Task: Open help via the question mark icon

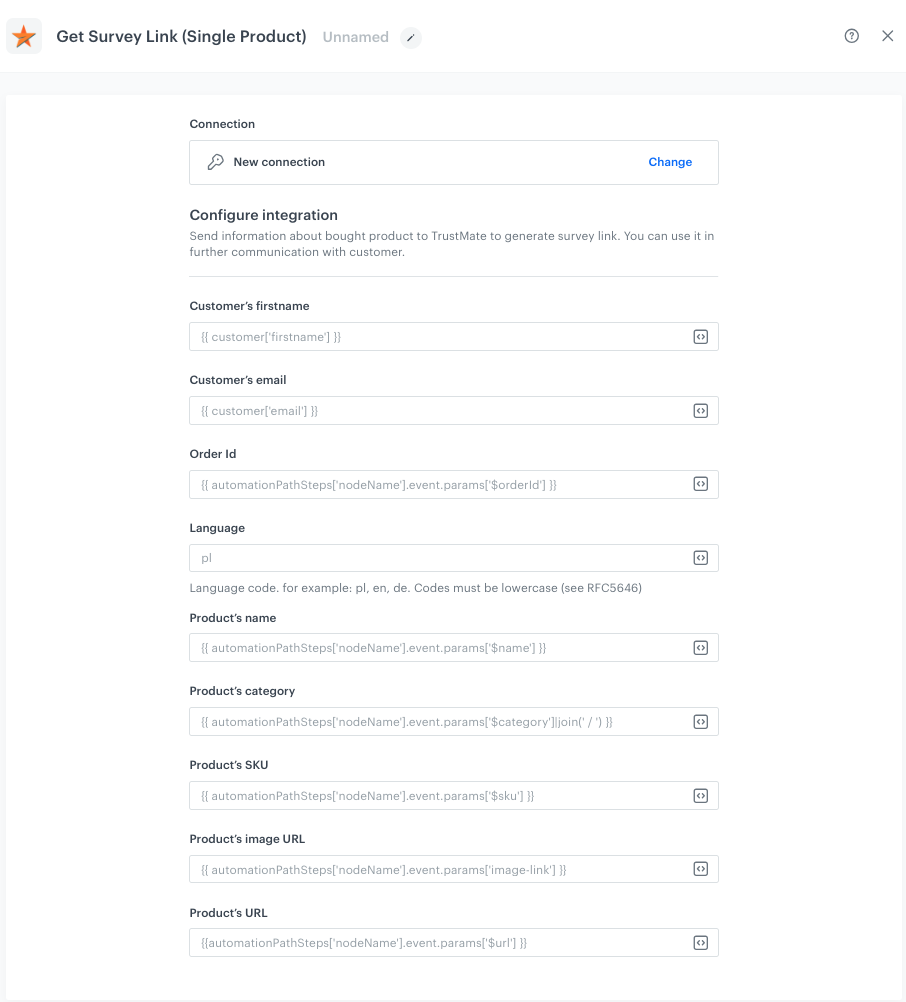Action: click(851, 36)
